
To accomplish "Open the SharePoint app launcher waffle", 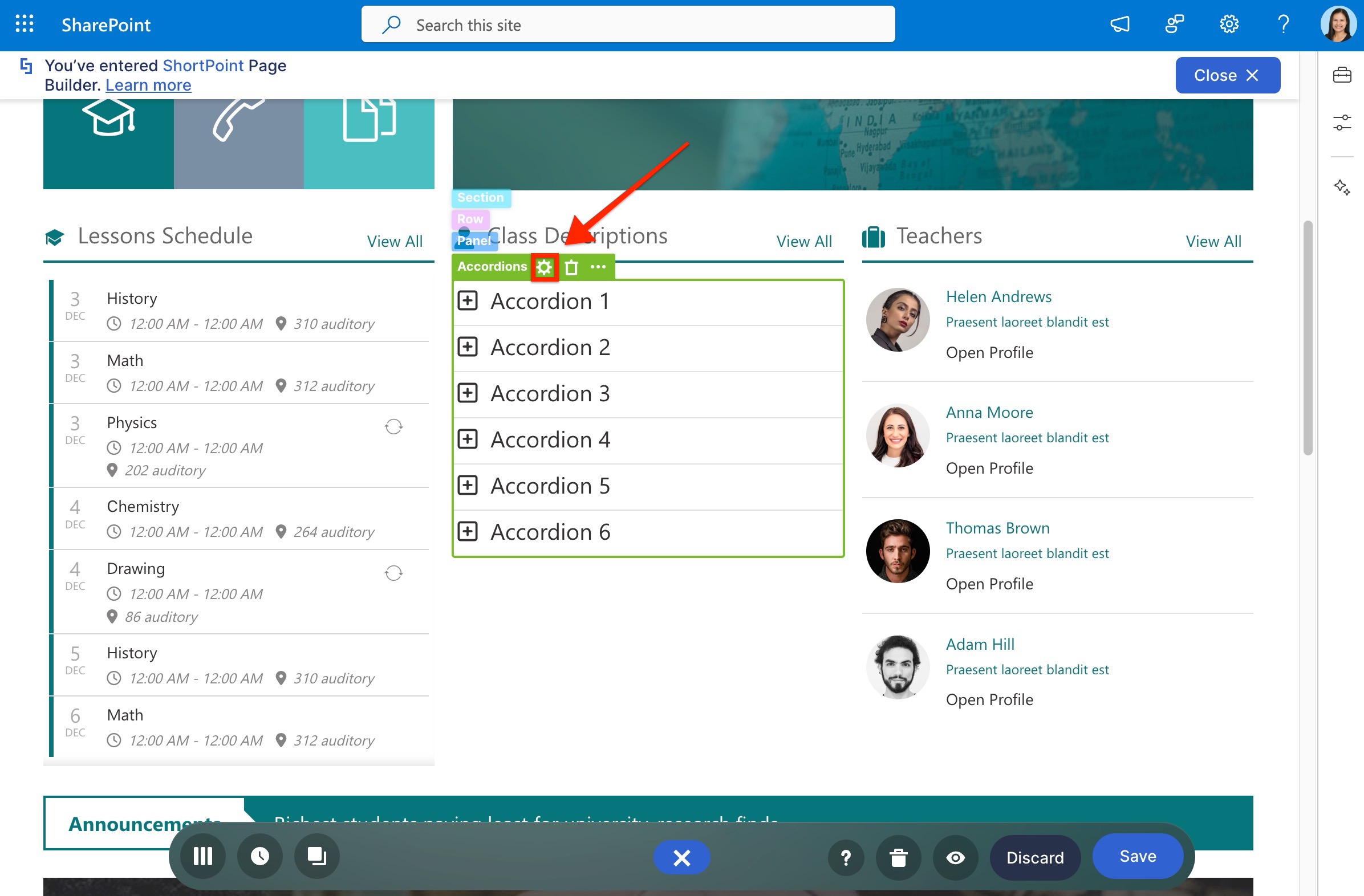I will pos(24,25).
